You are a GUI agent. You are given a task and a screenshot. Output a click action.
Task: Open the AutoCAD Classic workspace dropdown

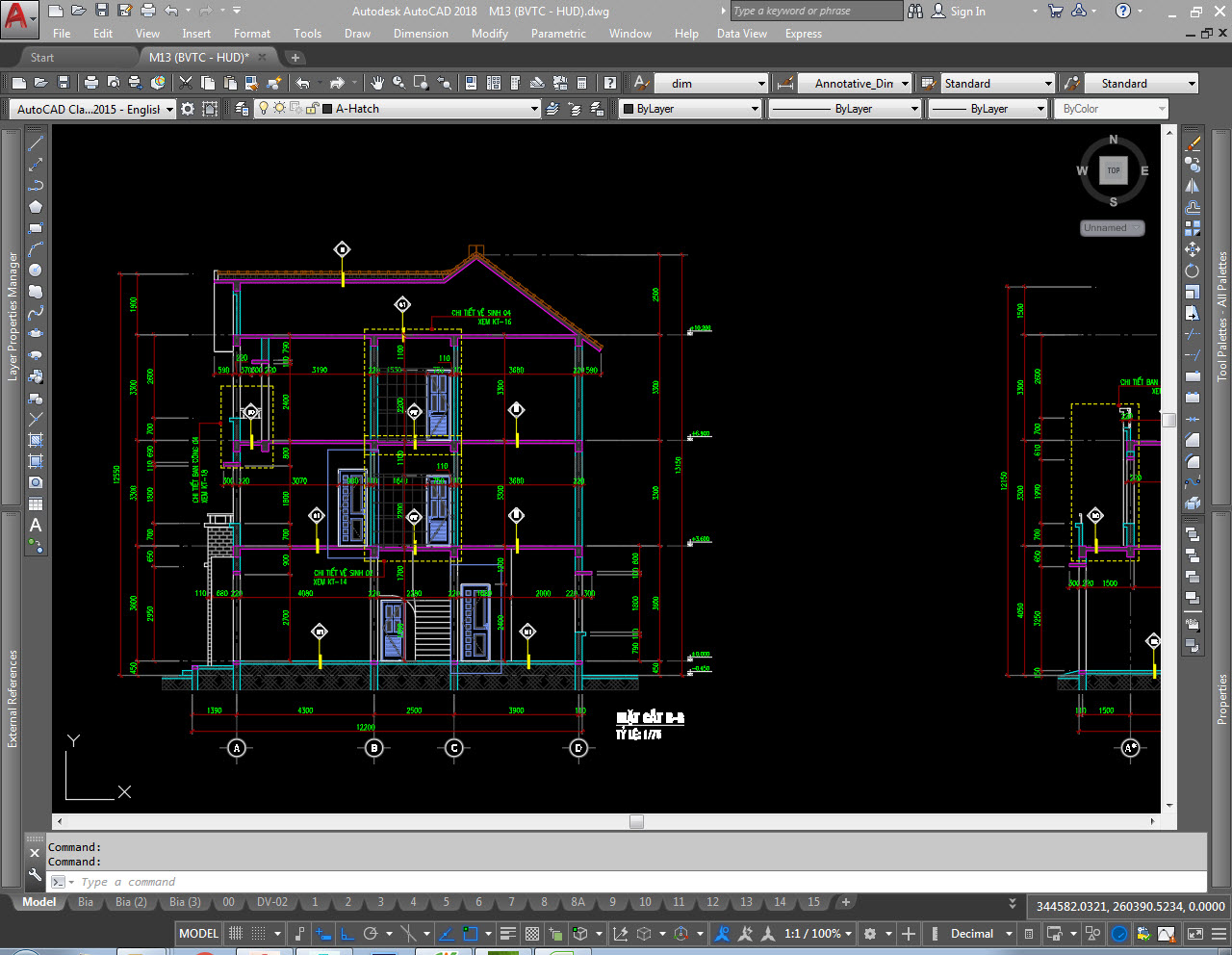pos(169,109)
